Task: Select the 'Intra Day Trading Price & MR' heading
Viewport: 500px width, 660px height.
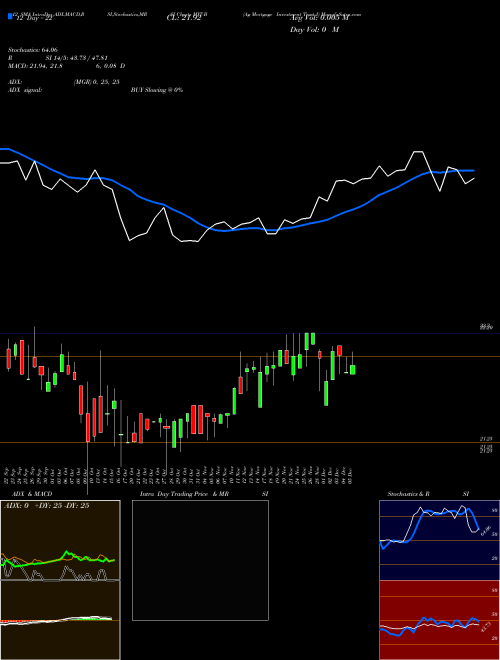Action: 184,494
